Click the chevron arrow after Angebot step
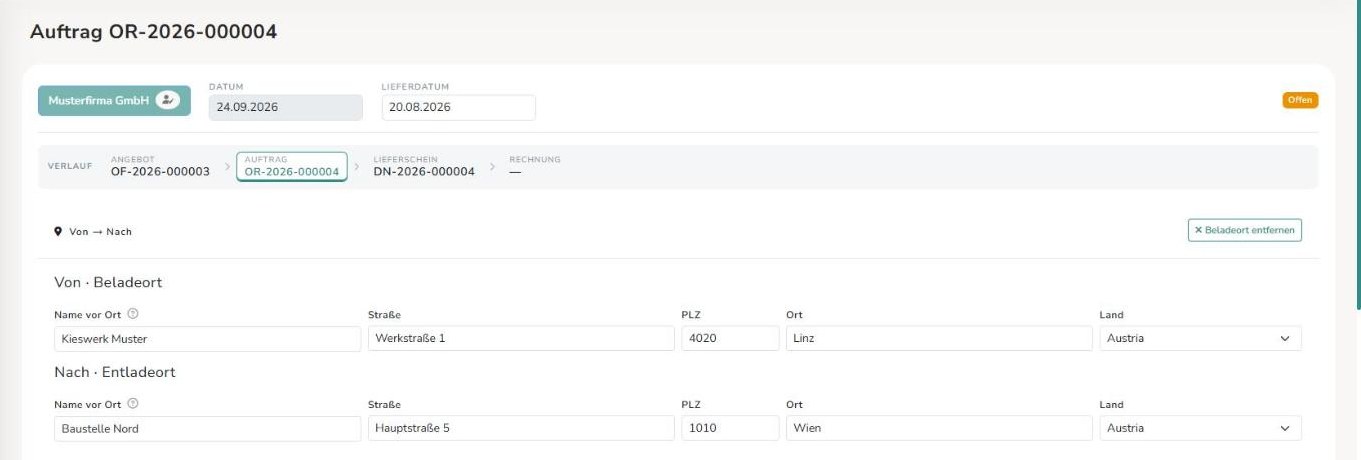The image size is (1361, 460). pos(226,167)
